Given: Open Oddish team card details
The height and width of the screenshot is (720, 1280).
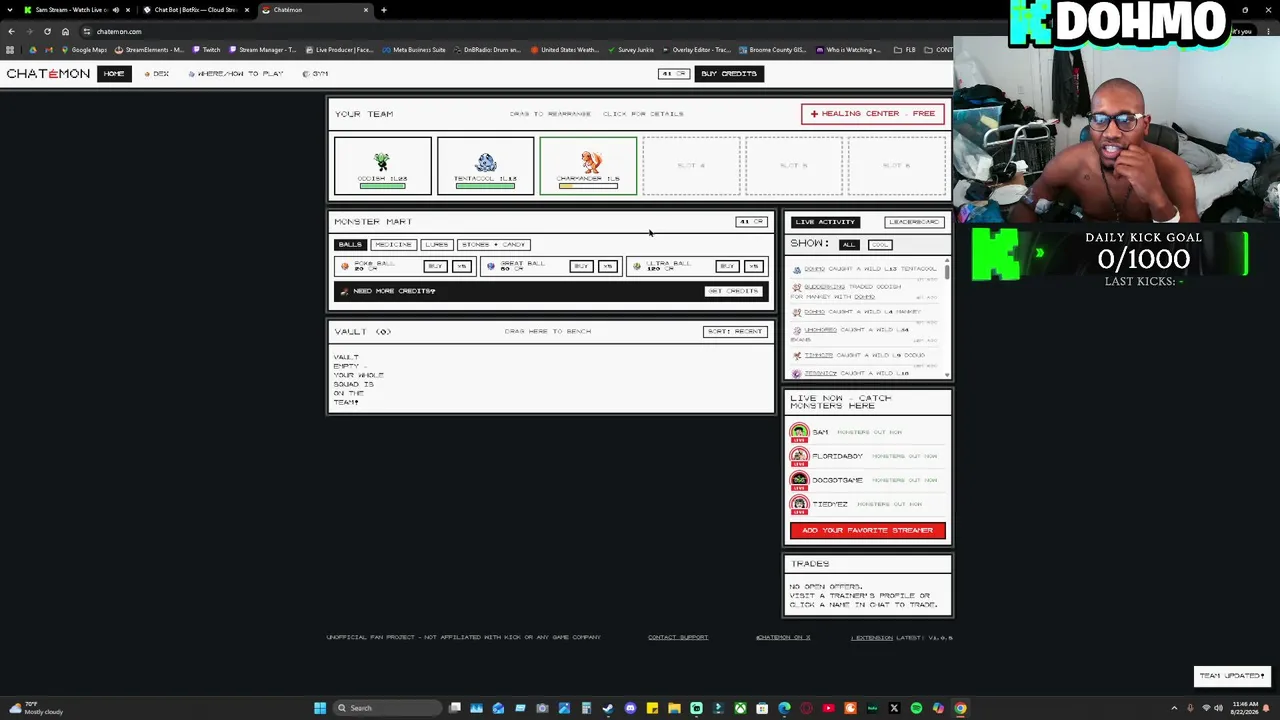Looking at the screenshot, I should tap(383, 165).
